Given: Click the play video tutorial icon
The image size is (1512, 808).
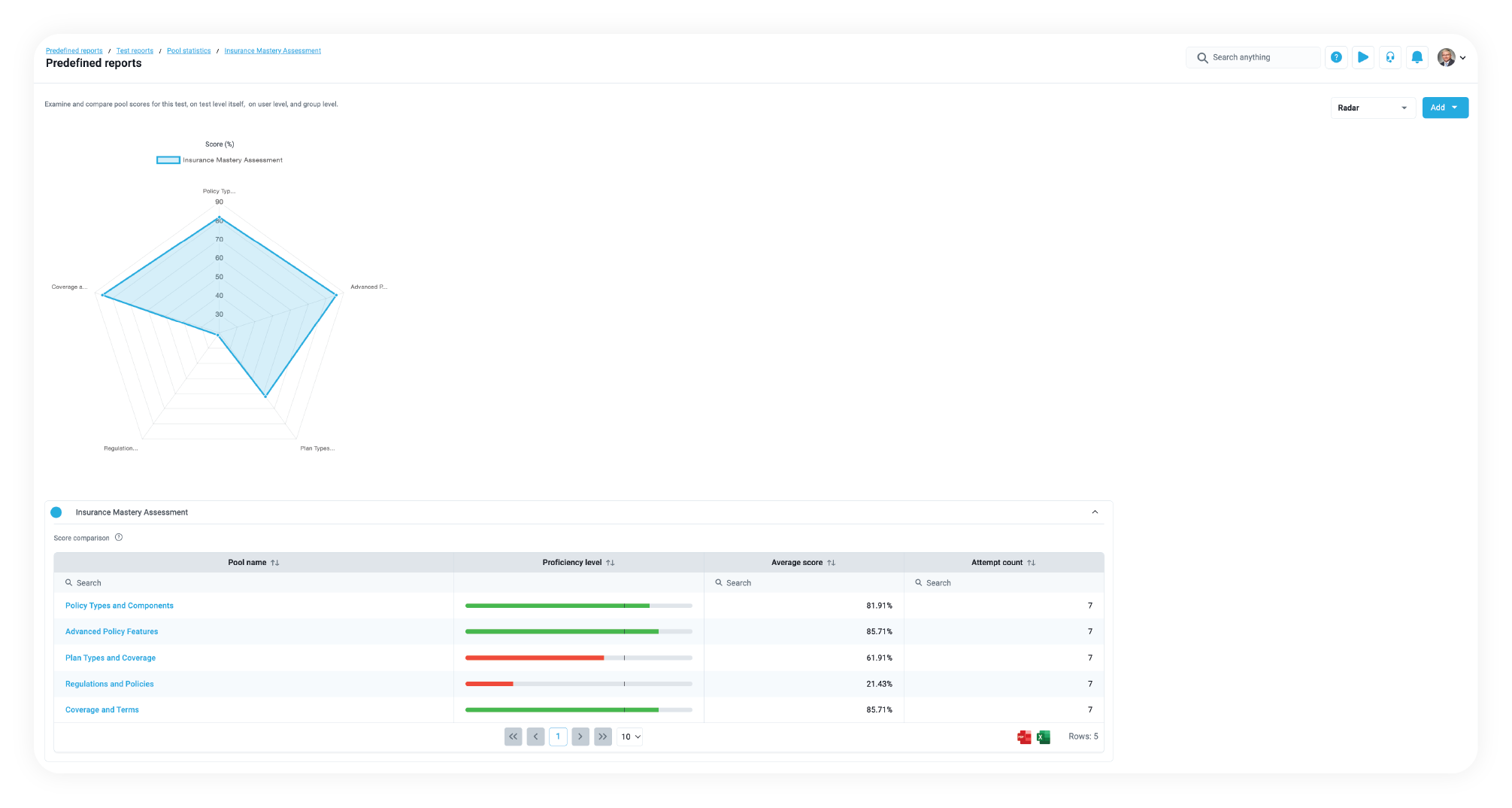Looking at the screenshot, I should (1362, 57).
